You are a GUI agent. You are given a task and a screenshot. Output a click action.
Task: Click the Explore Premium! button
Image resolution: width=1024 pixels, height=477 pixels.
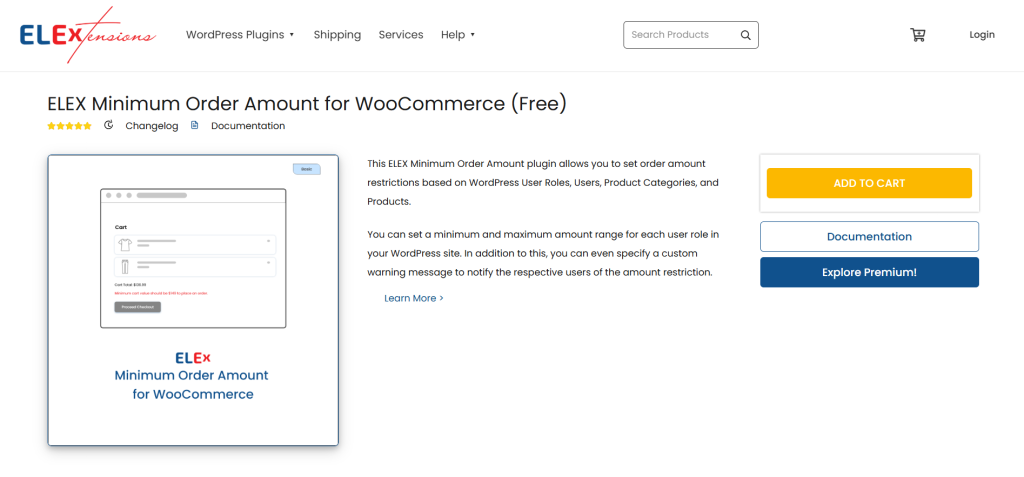[x=869, y=272]
